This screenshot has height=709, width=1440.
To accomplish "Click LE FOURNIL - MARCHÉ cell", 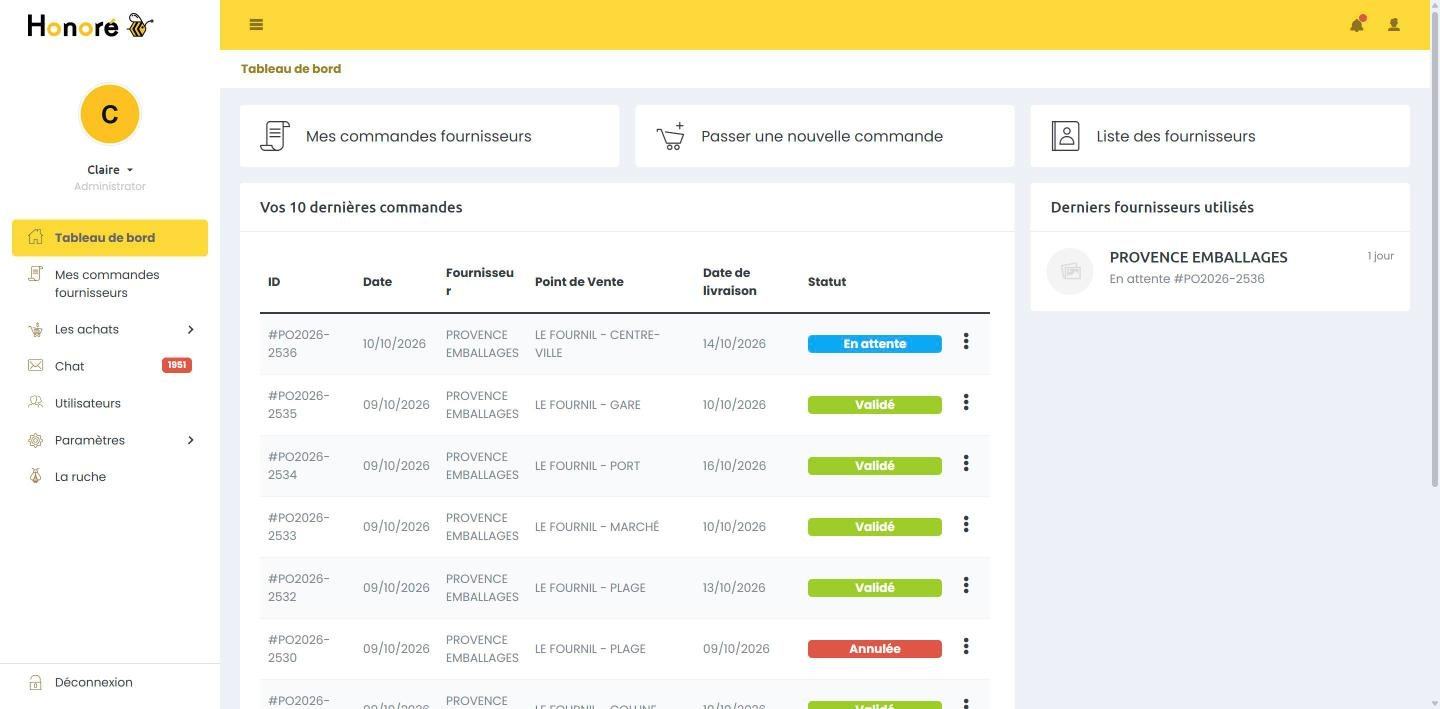I will [x=597, y=527].
